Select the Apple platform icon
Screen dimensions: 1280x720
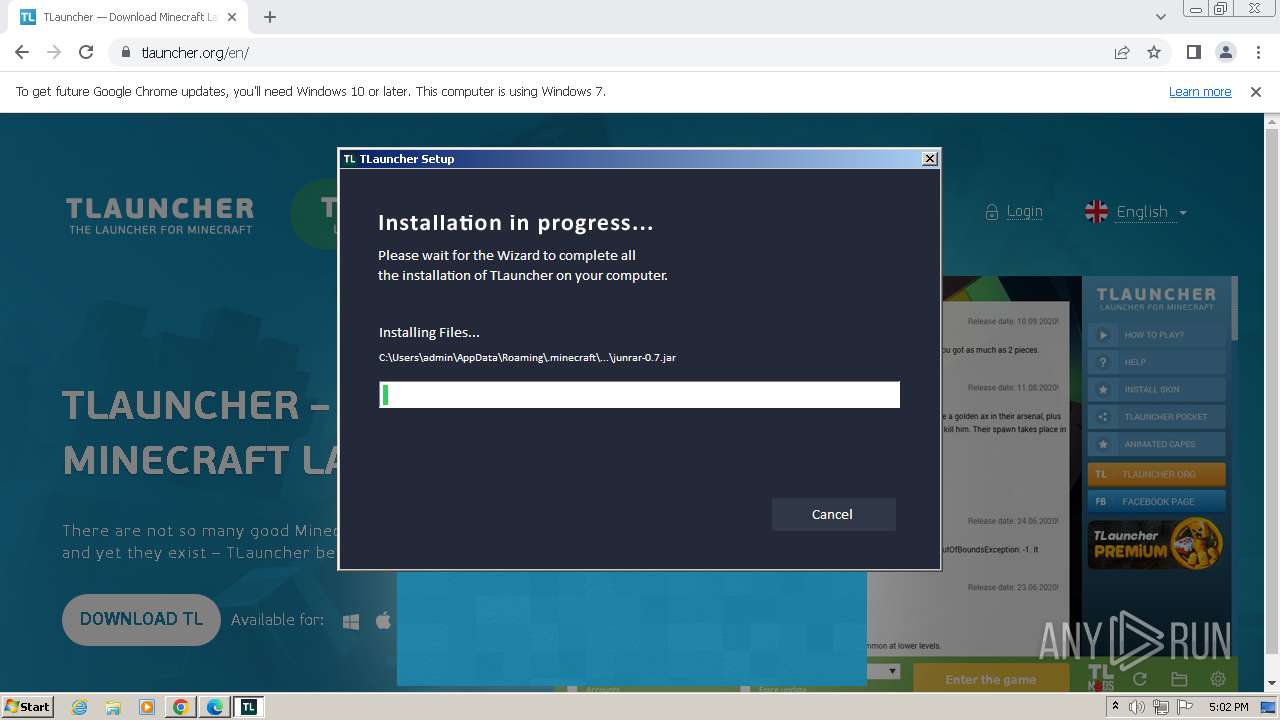(x=383, y=621)
